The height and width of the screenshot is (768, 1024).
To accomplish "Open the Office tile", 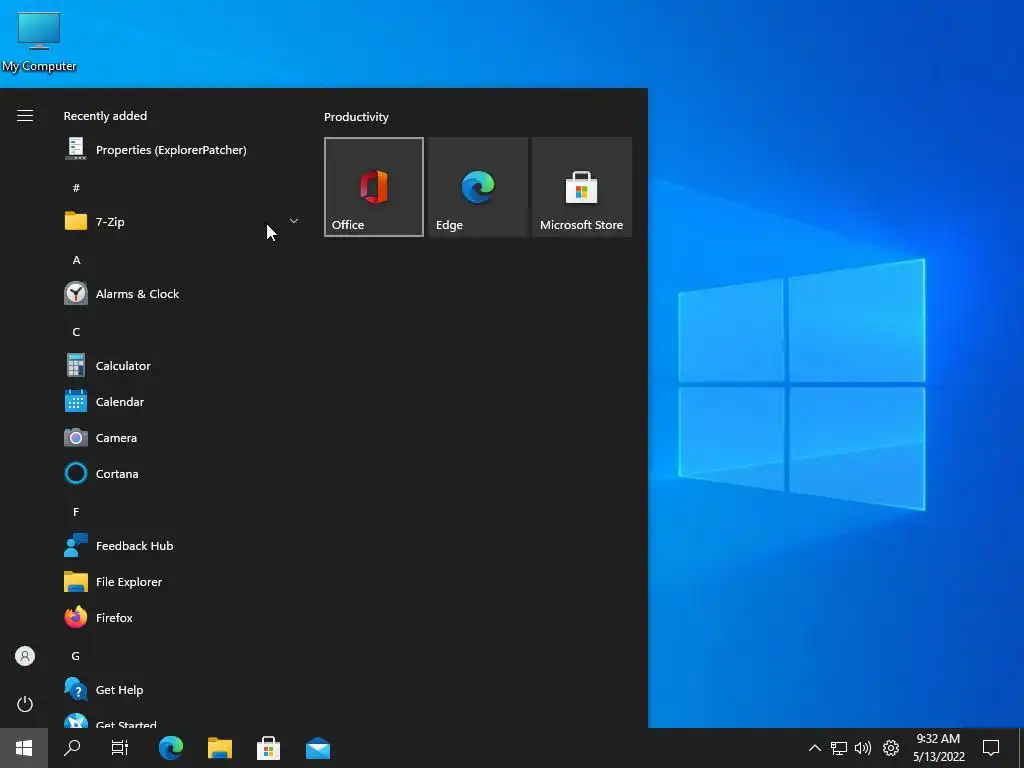I will (x=374, y=187).
